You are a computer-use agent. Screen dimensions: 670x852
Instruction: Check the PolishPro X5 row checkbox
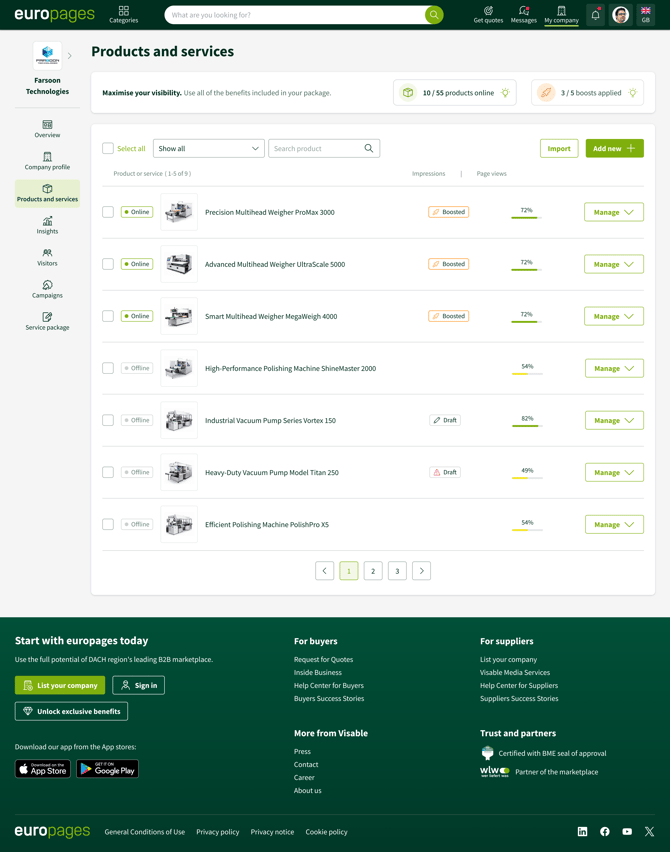pos(108,524)
